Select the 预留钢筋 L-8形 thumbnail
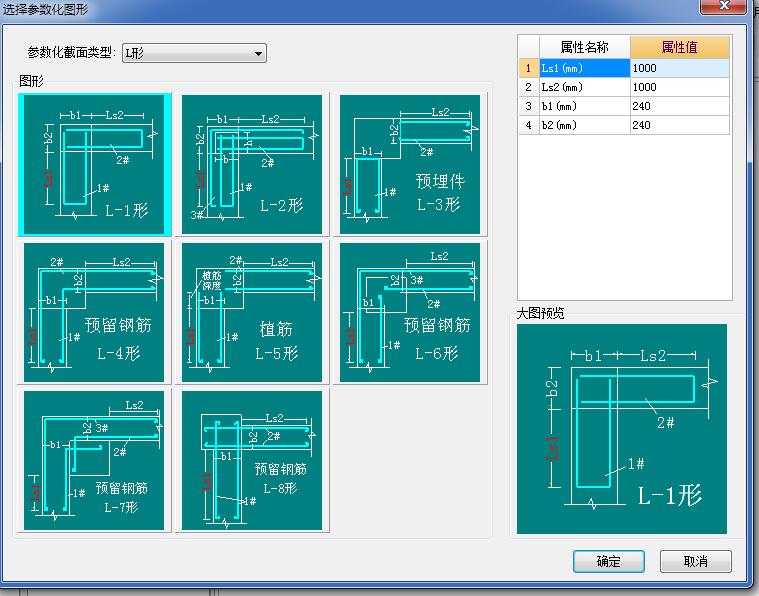Viewport: 759px width, 596px height. (x=252, y=461)
